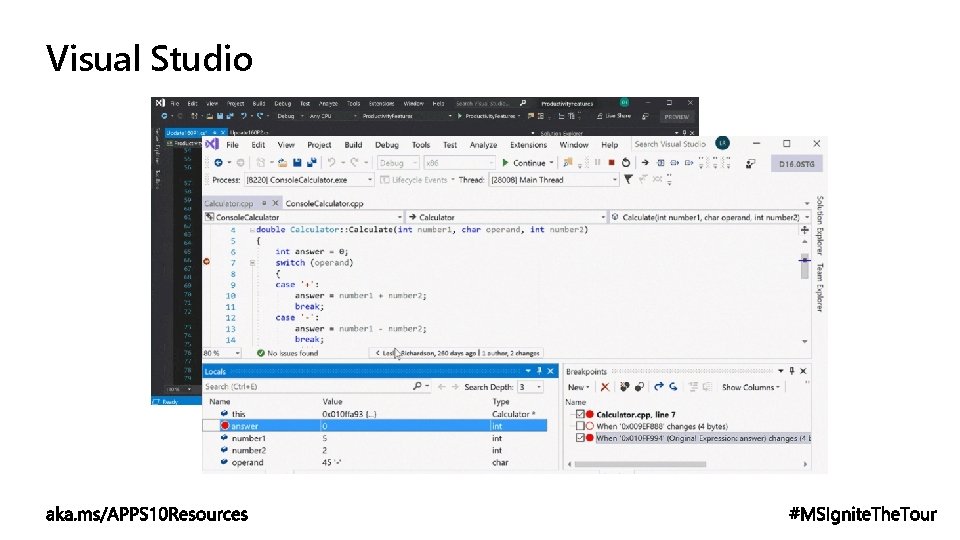This screenshot has height=540, width=960.
Task: Click the Undo arrow icon
Action: point(331,162)
